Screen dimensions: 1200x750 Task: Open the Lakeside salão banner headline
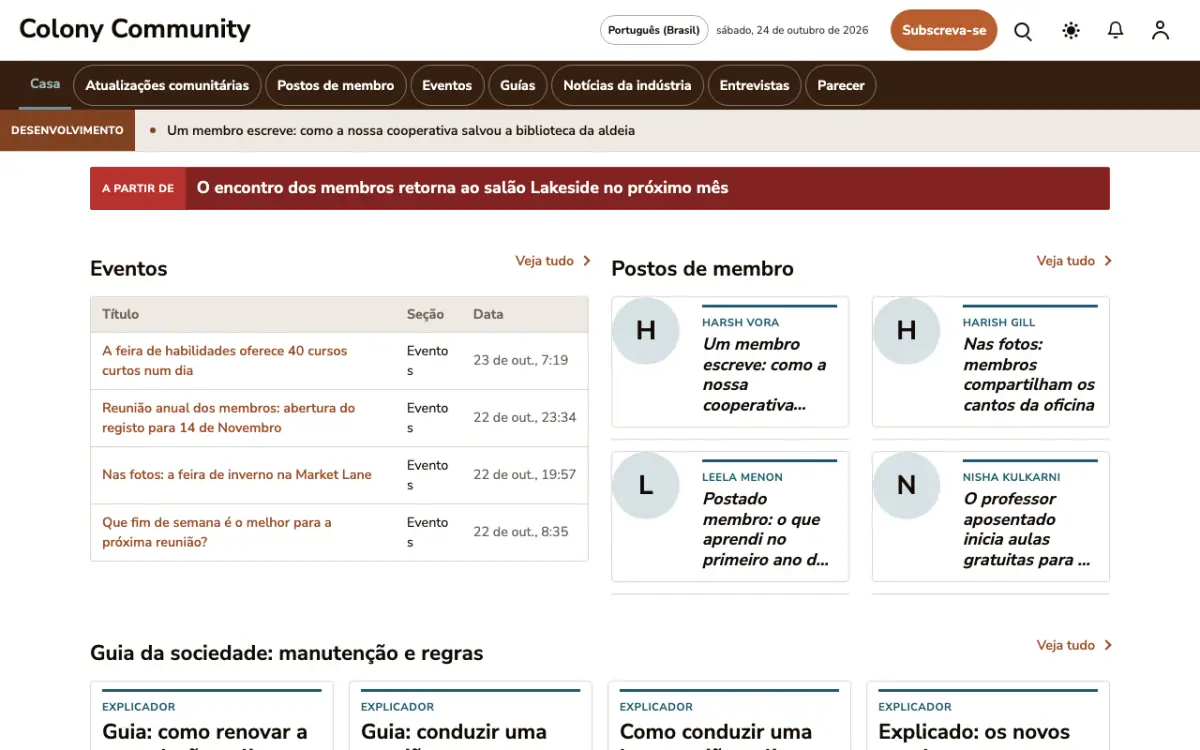pos(462,188)
